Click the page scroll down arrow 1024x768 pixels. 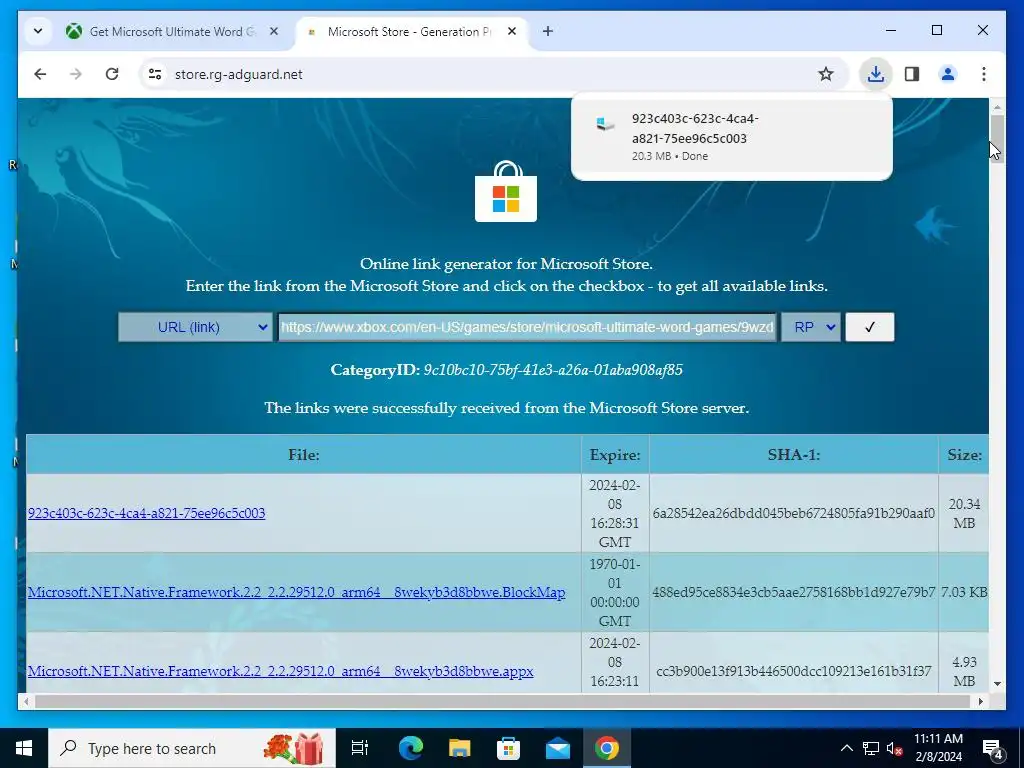[x=997, y=684]
